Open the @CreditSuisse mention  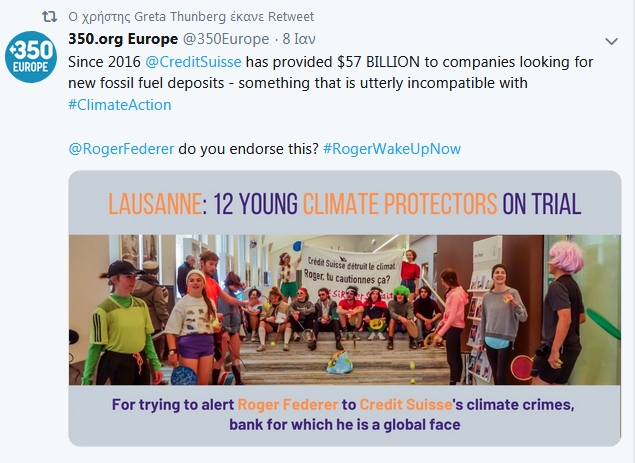coord(193,62)
